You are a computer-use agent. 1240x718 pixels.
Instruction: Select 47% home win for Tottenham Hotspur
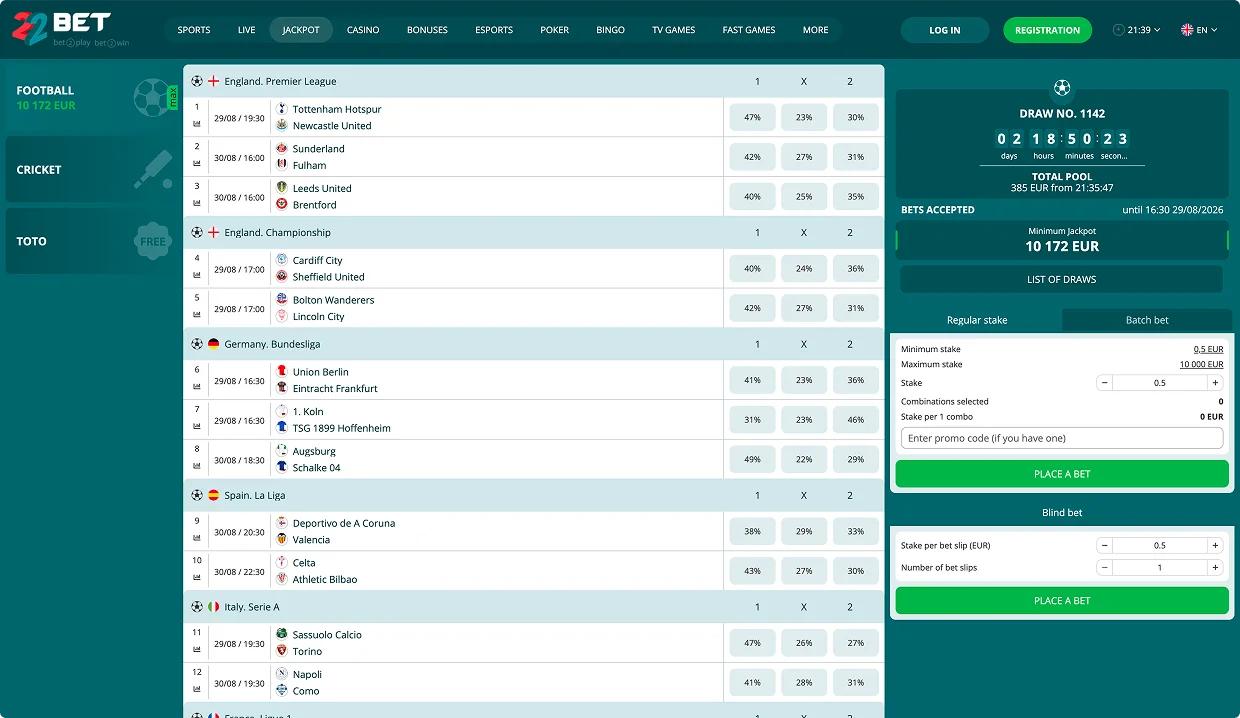(752, 117)
